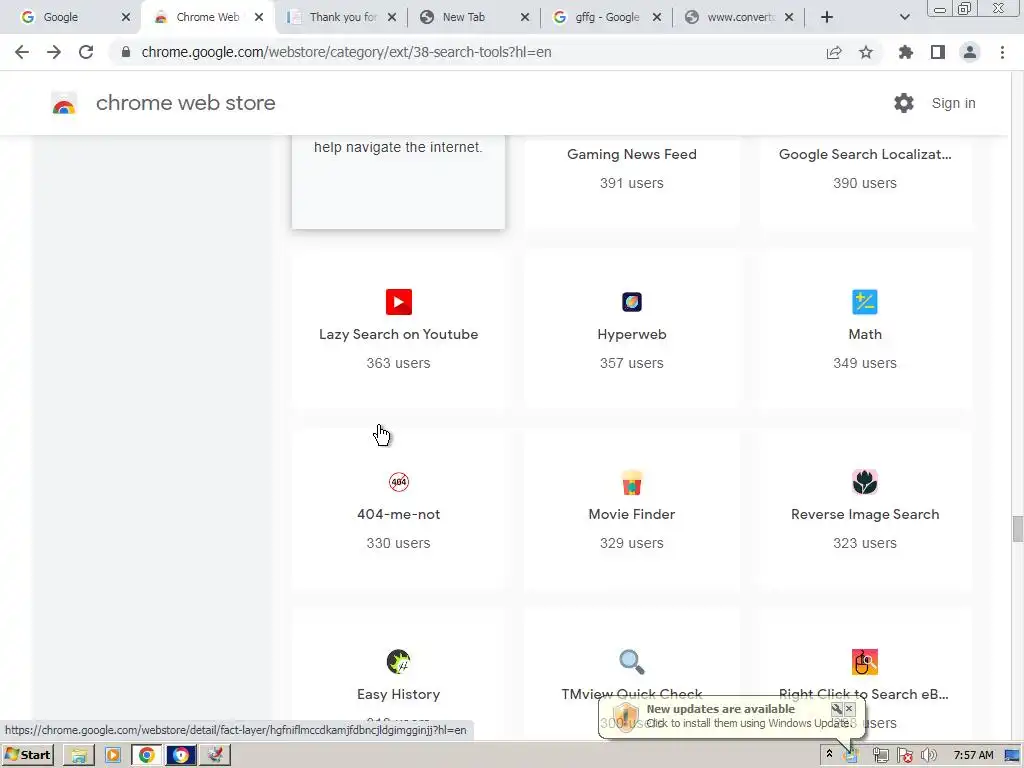Open the Reverse Image Search title link
Viewport: 1024px width, 768px height.
click(x=865, y=514)
